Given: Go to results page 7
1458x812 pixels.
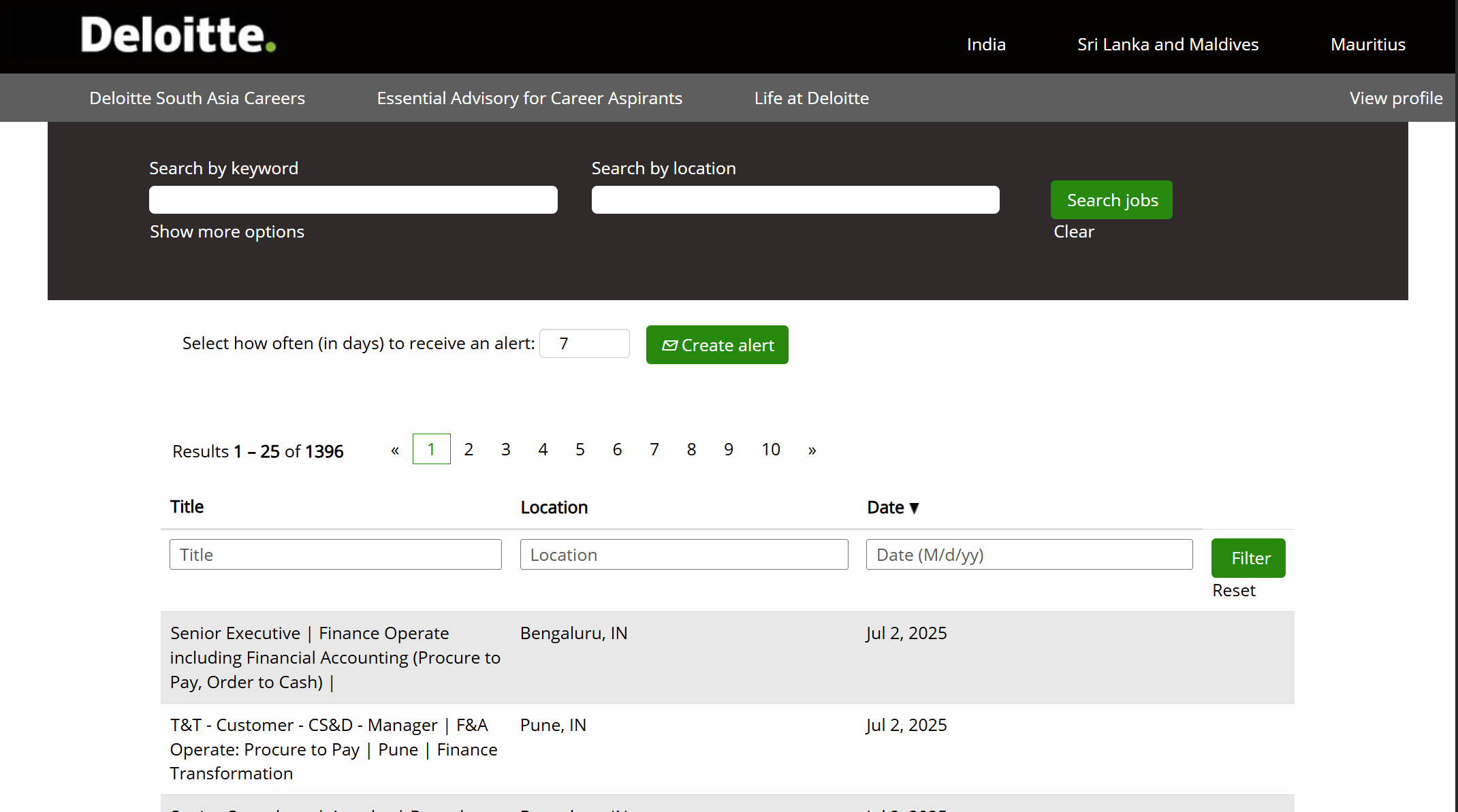Looking at the screenshot, I should [x=654, y=449].
